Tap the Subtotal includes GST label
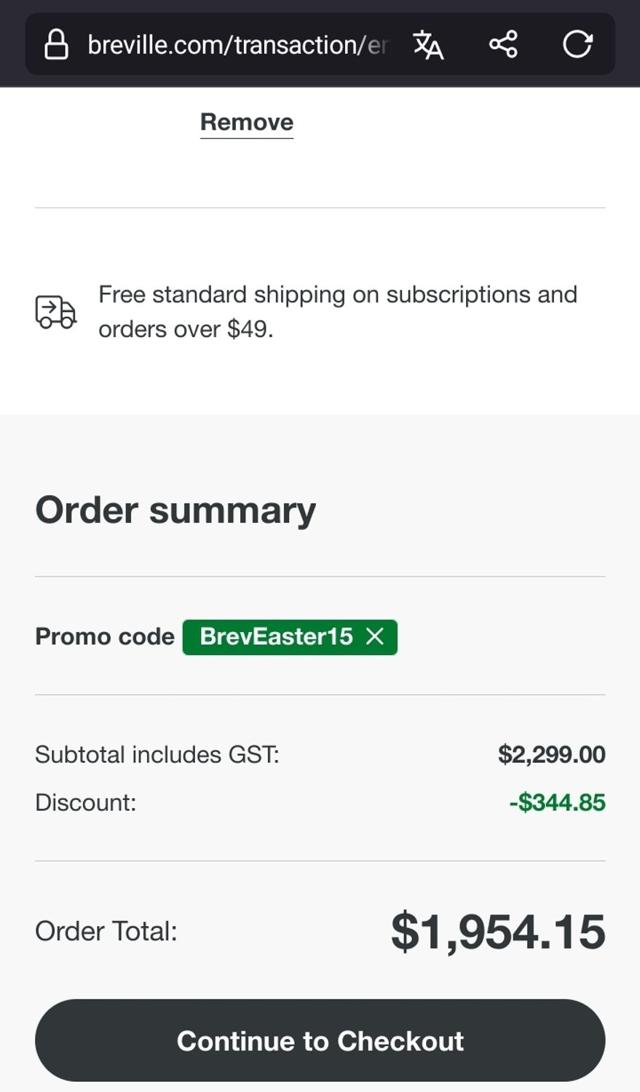 [157, 754]
